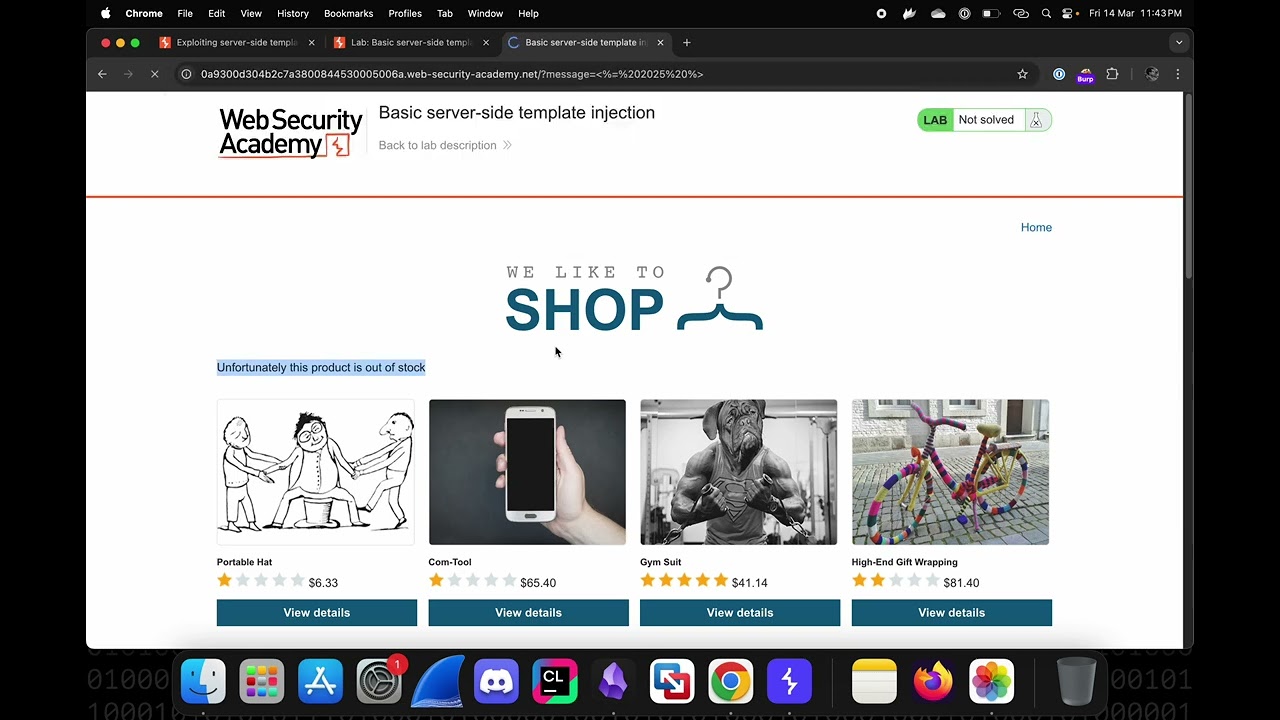The width and height of the screenshot is (1280, 720).
Task: Open the History menu
Action: 292,13
